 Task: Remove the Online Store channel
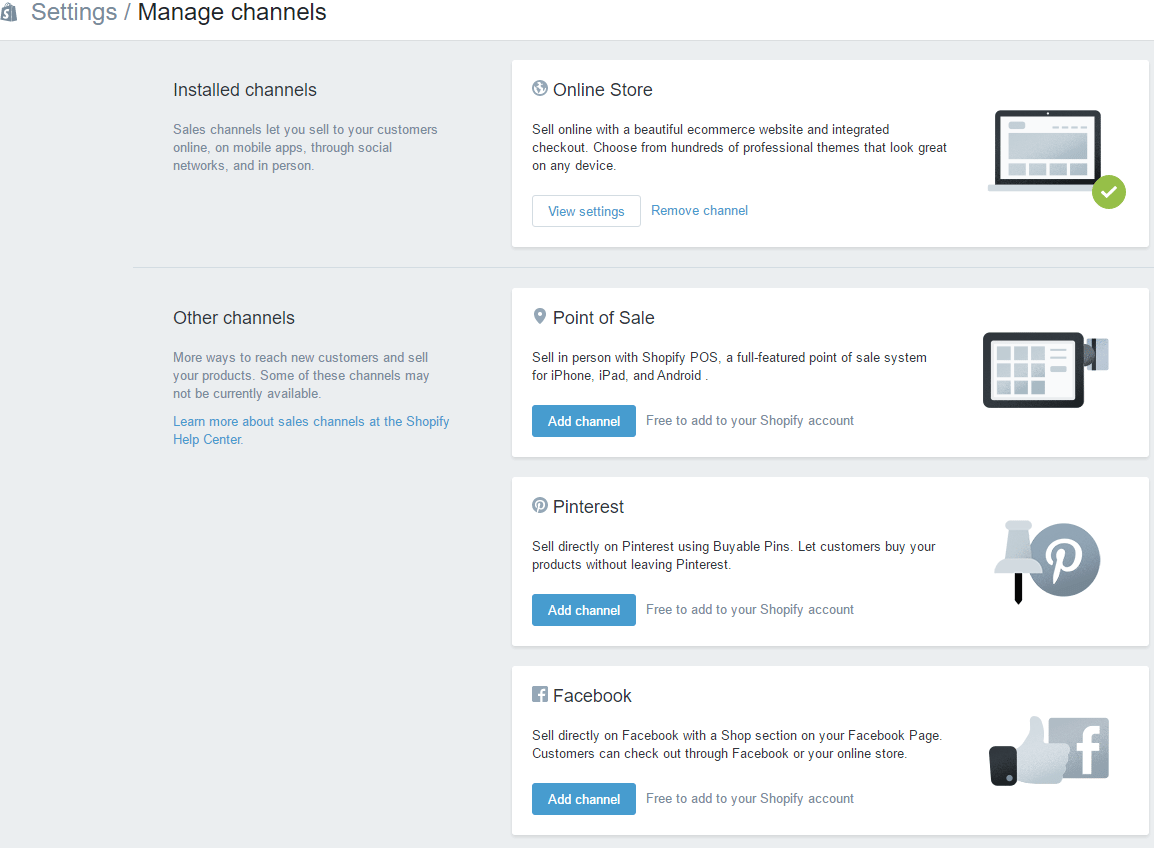tap(699, 211)
